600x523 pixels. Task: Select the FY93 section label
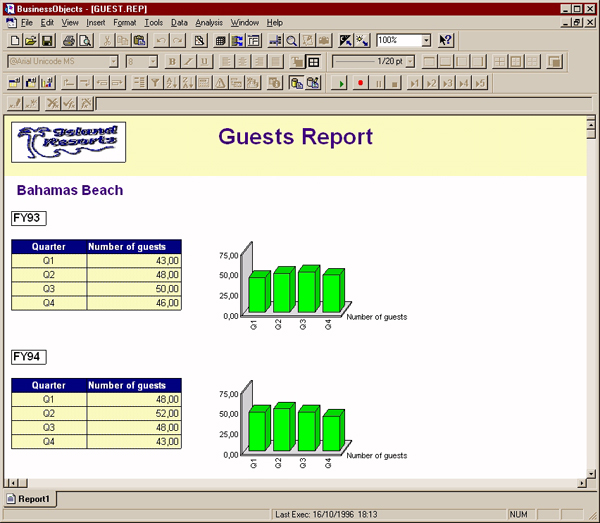tap(28, 218)
